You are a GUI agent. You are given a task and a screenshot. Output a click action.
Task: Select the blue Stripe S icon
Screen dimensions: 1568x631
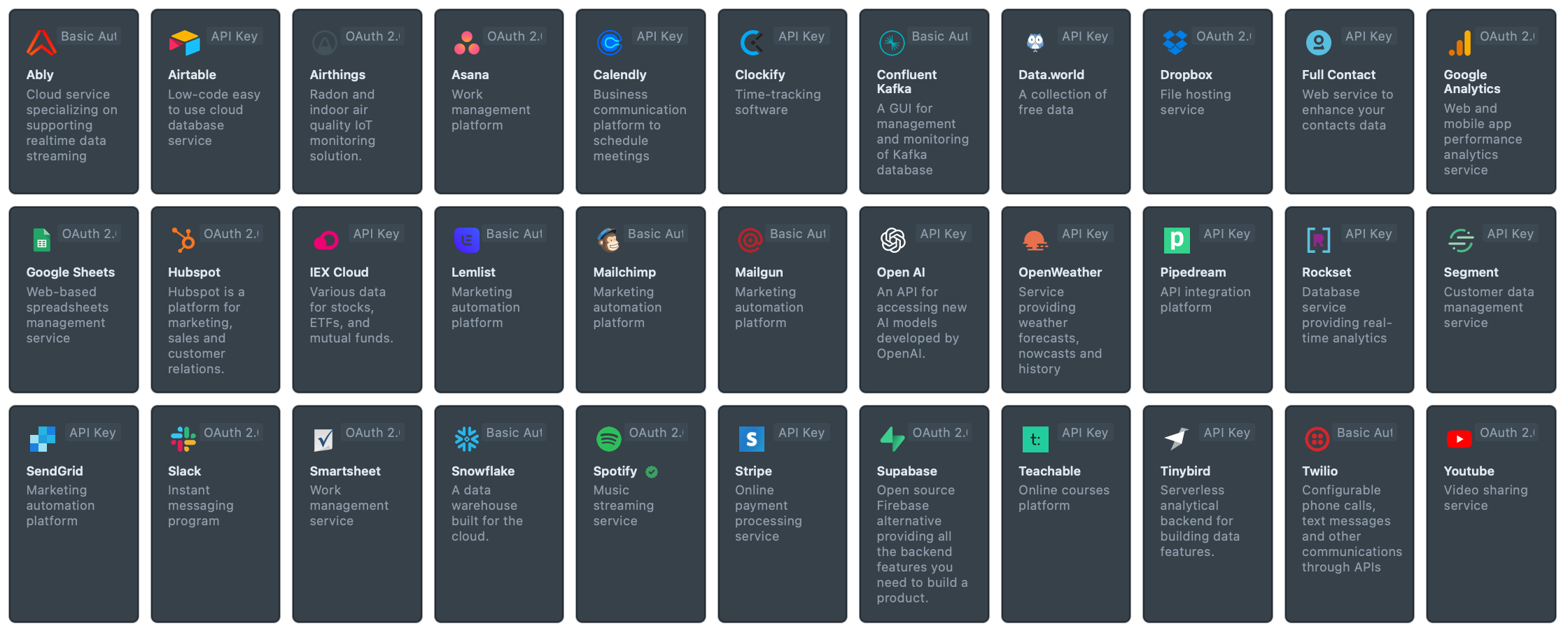point(752,439)
